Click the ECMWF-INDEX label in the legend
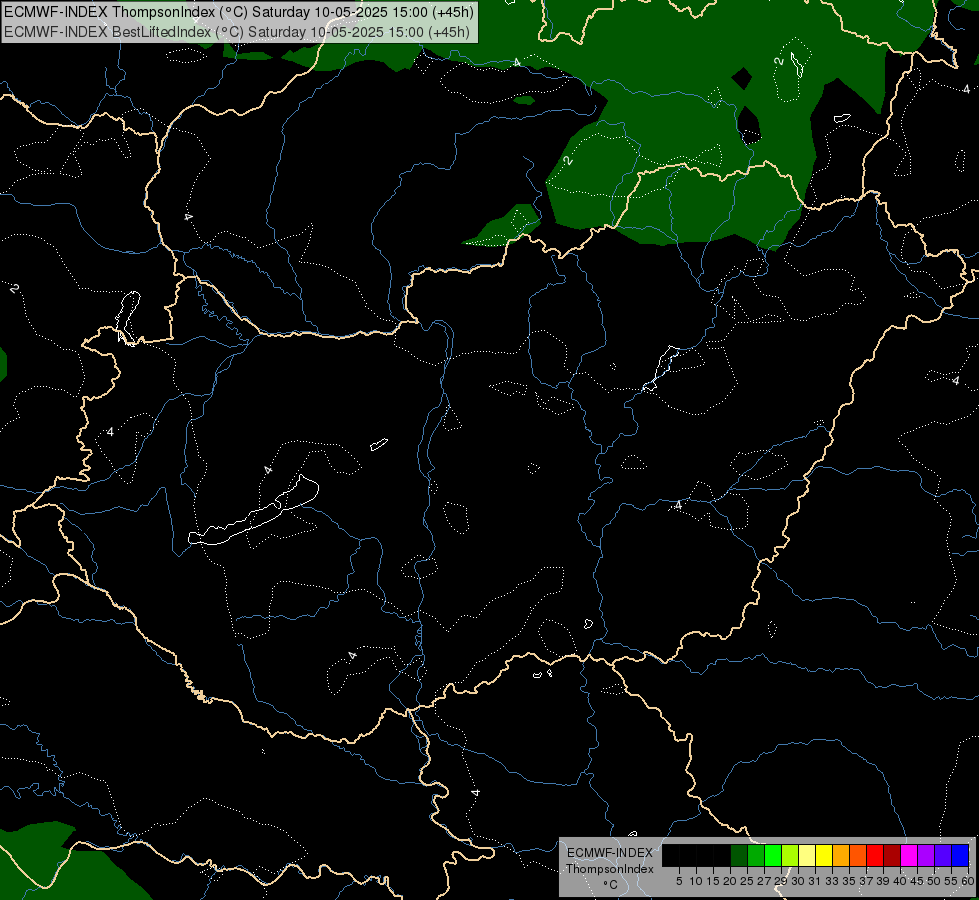 (x=609, y=853)
